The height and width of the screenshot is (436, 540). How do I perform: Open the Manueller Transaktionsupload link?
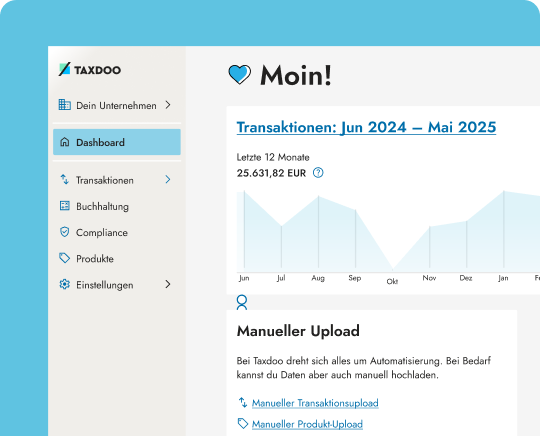coord(315,403)
